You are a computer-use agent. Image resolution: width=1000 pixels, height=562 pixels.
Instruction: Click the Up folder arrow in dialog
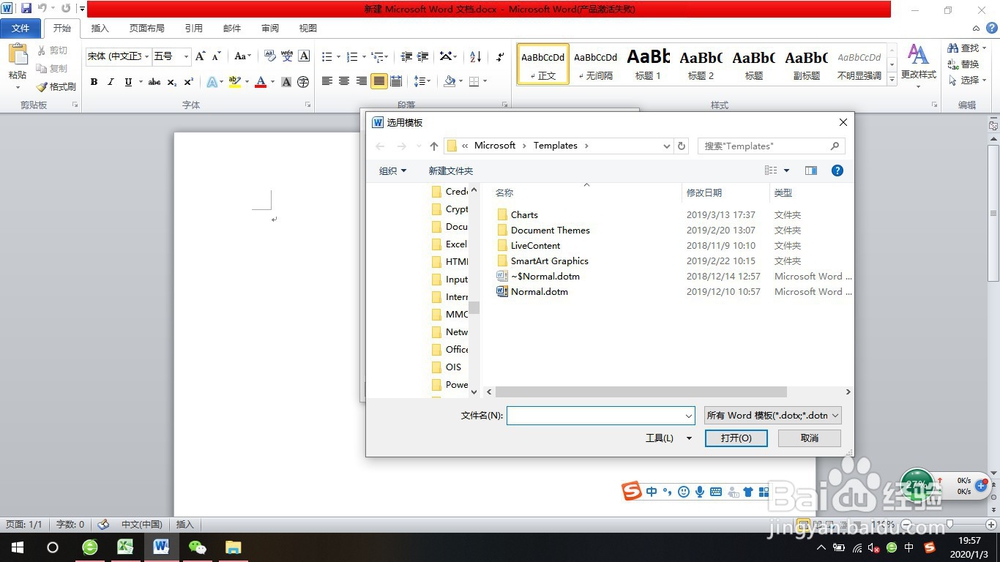(434, 146)
